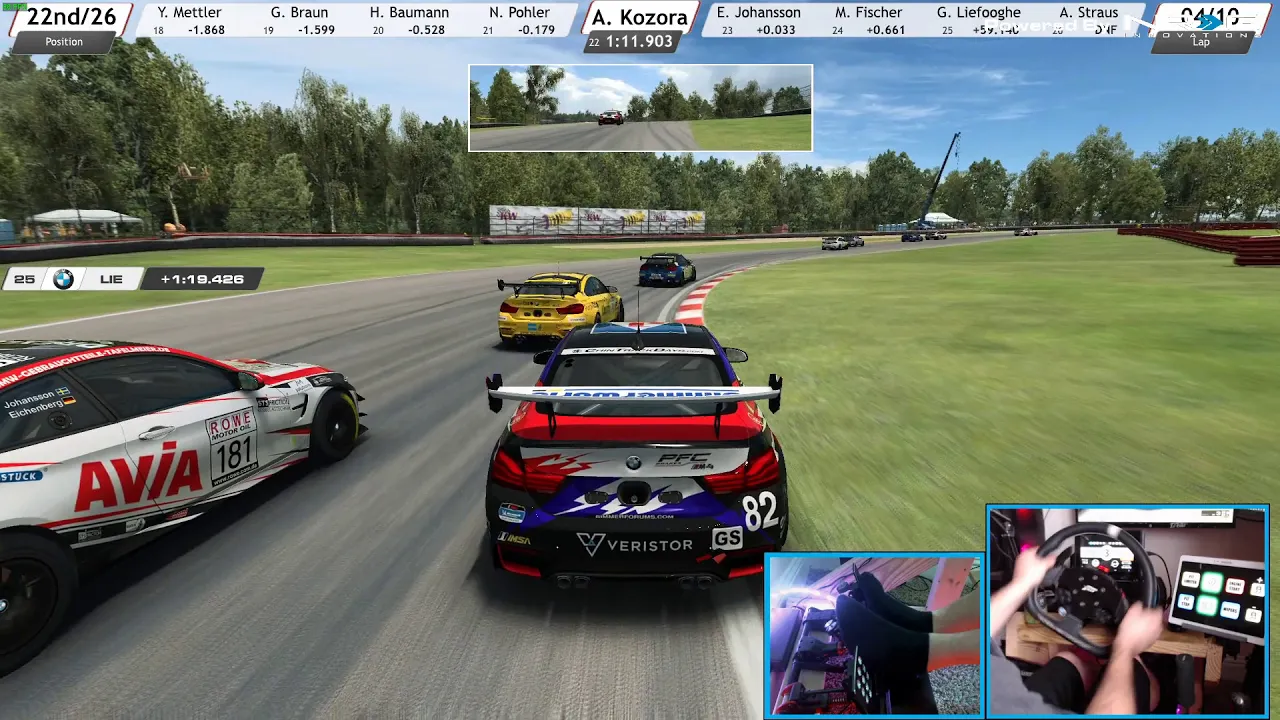This screenshot has height=720, width=1280.
Task: Click the Lap counter label
Action: pyautogui.click(x=1201, y=42)
